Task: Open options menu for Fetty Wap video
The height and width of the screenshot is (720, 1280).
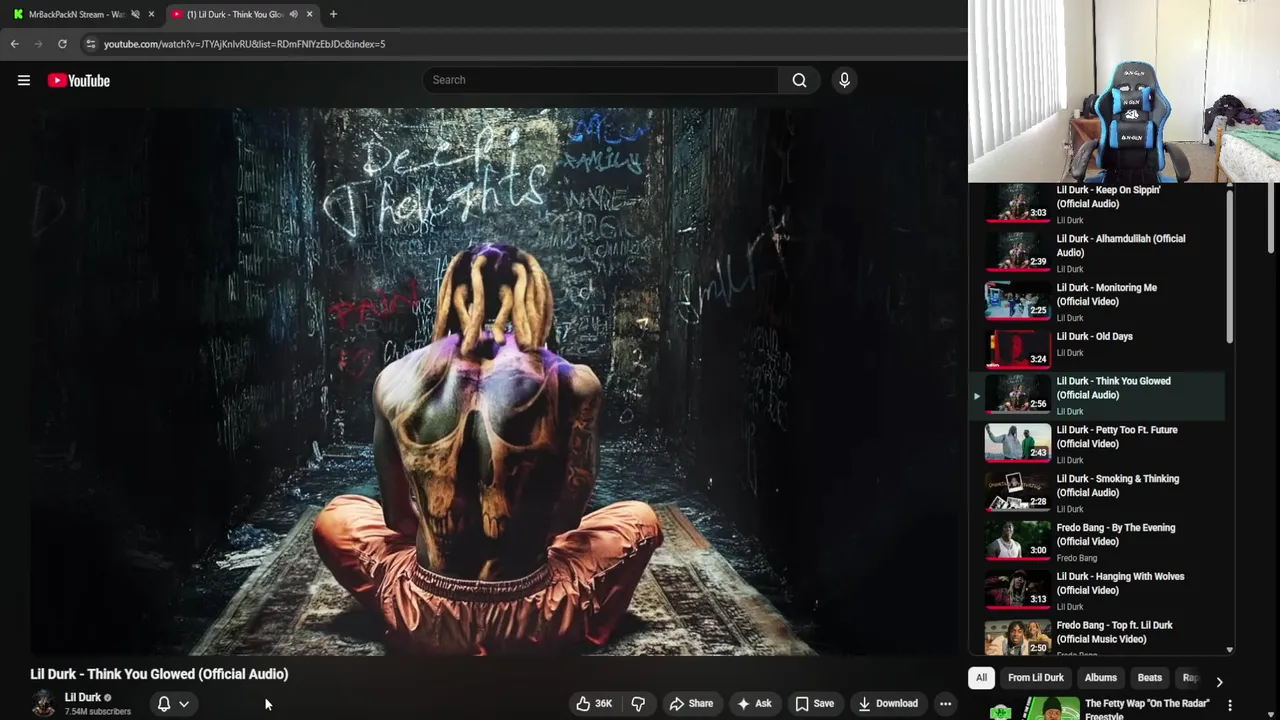Action: coord(1230,706)
